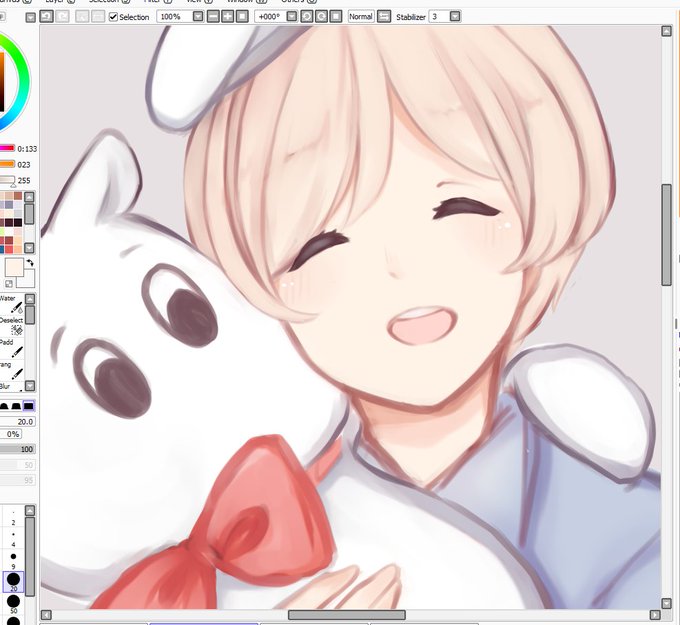Viewport: 680px width, 625px height.
Task: Select the flat hard brush edge shape
Action: (x=29, y=406)
